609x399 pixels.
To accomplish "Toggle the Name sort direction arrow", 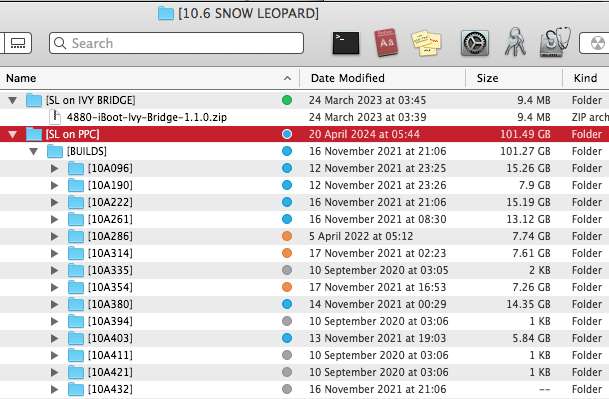I will coord(287,78).
